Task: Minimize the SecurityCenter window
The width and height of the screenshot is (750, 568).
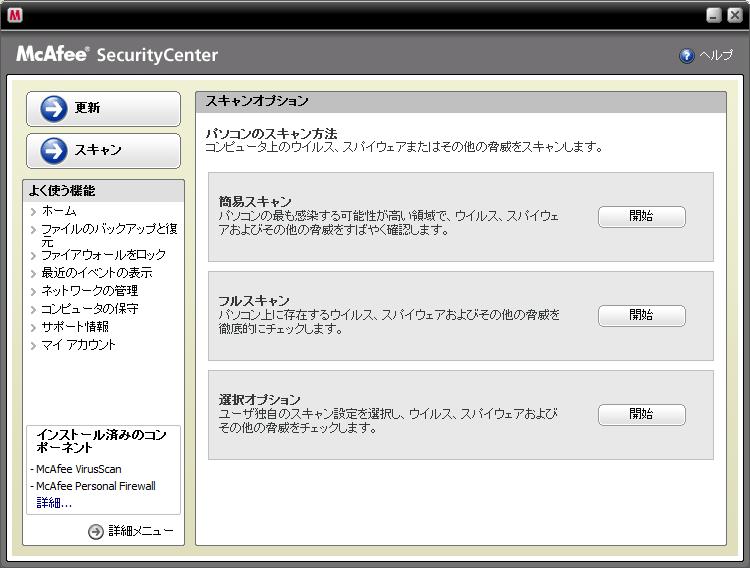Action: click(713, 15)
